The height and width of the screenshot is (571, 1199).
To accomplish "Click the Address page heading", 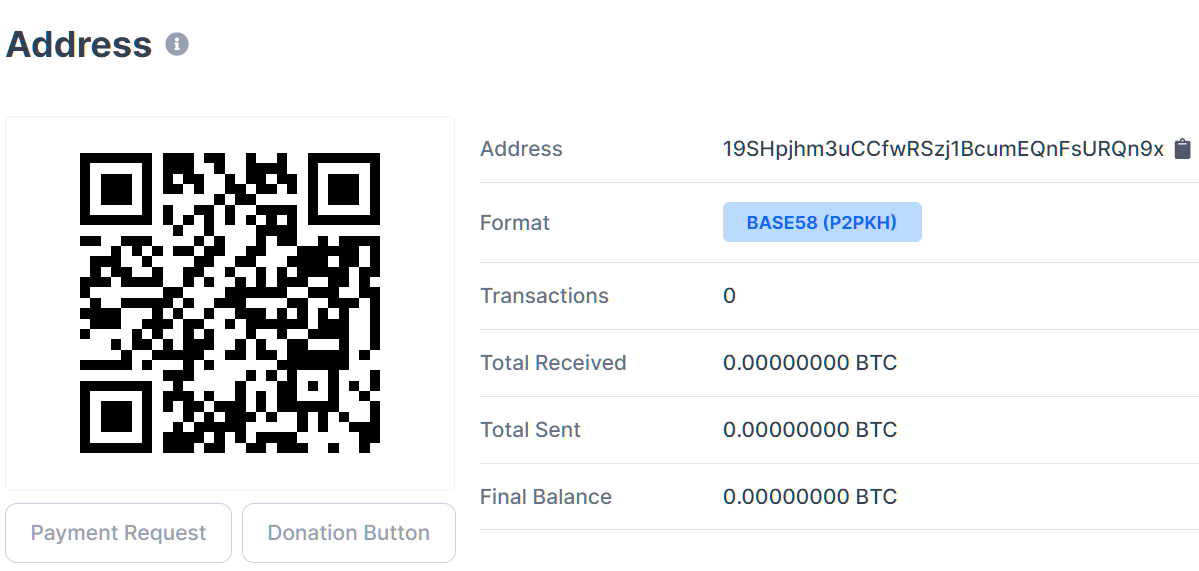I will tap(79, 45).
